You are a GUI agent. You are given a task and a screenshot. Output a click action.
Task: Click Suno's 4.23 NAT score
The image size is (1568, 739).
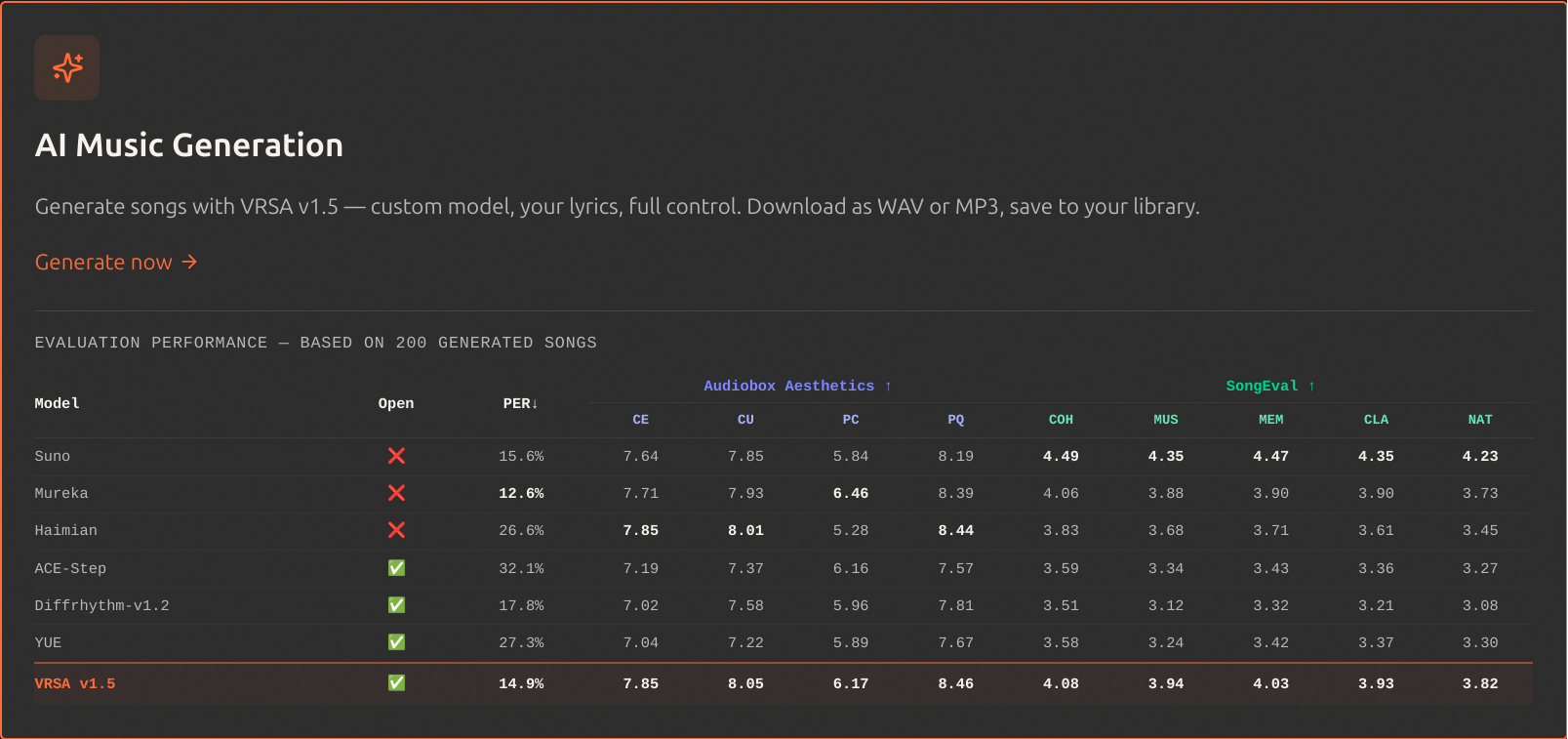coord(1480,456)
